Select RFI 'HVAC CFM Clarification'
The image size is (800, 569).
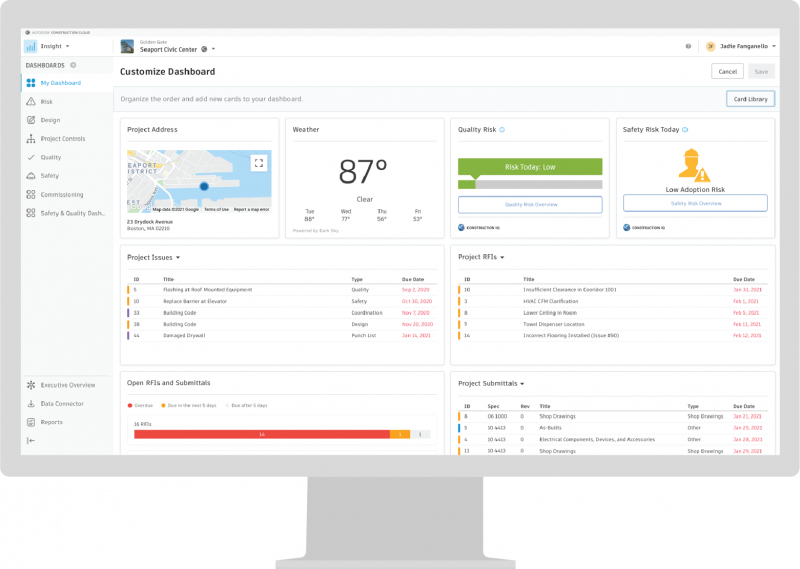(x=613, y=301)
